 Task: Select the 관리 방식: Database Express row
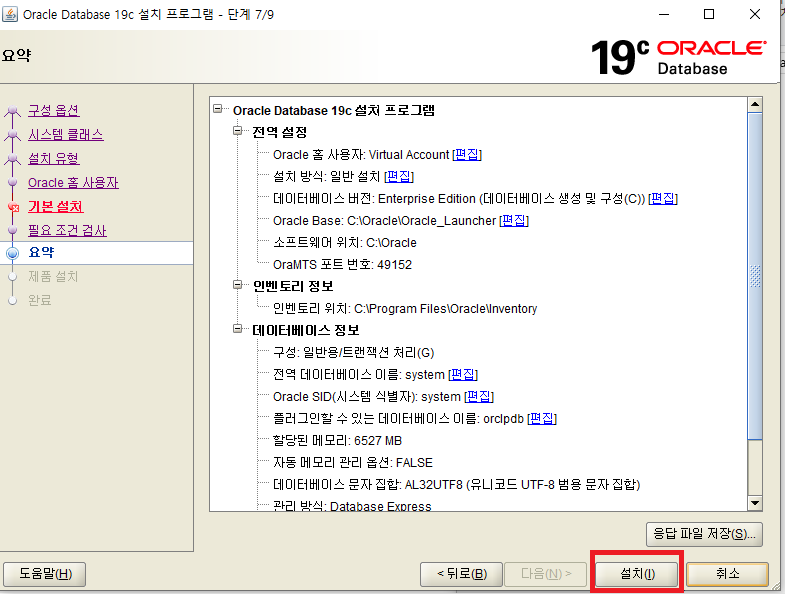(352, 506)
